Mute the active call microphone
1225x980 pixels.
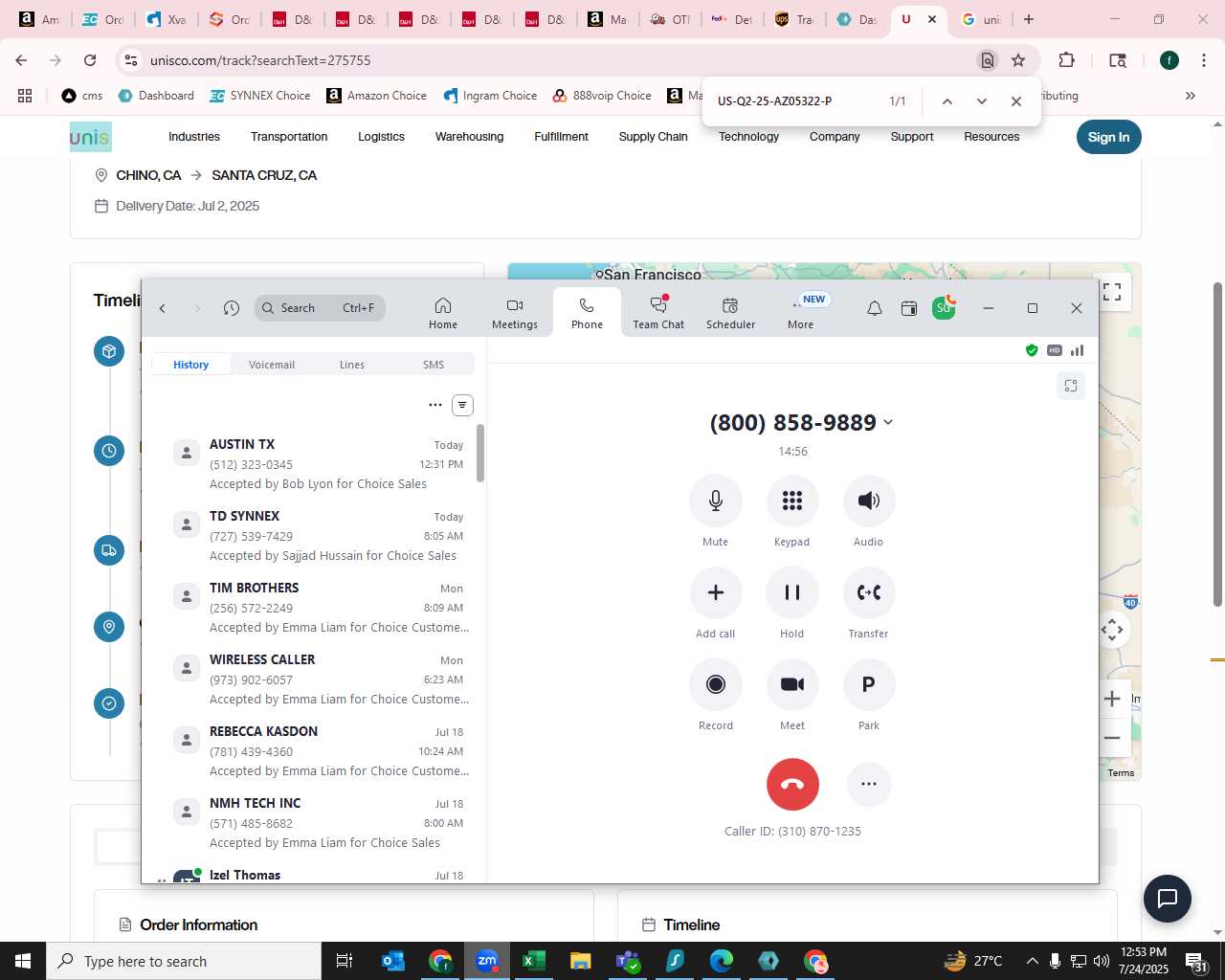pyautogui.click(x=715, y=501)
